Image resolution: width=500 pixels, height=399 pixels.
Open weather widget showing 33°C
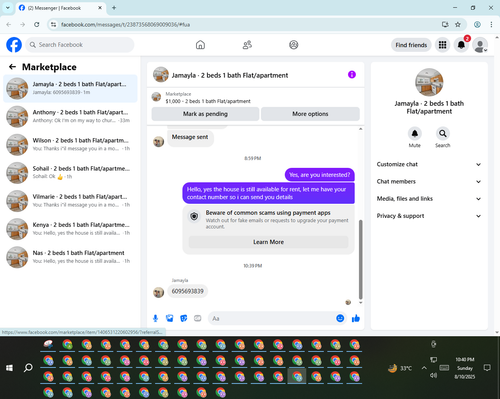(400, 368)
